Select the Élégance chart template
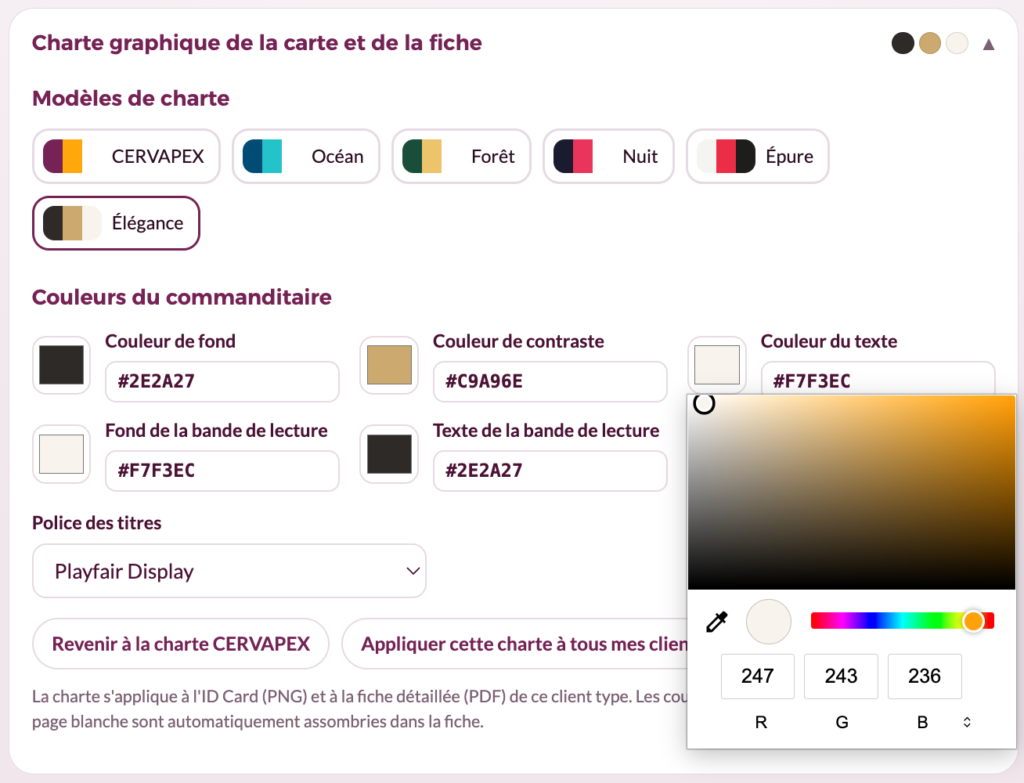Screen dimensions: 1024x783 click(x=116, y=223)
